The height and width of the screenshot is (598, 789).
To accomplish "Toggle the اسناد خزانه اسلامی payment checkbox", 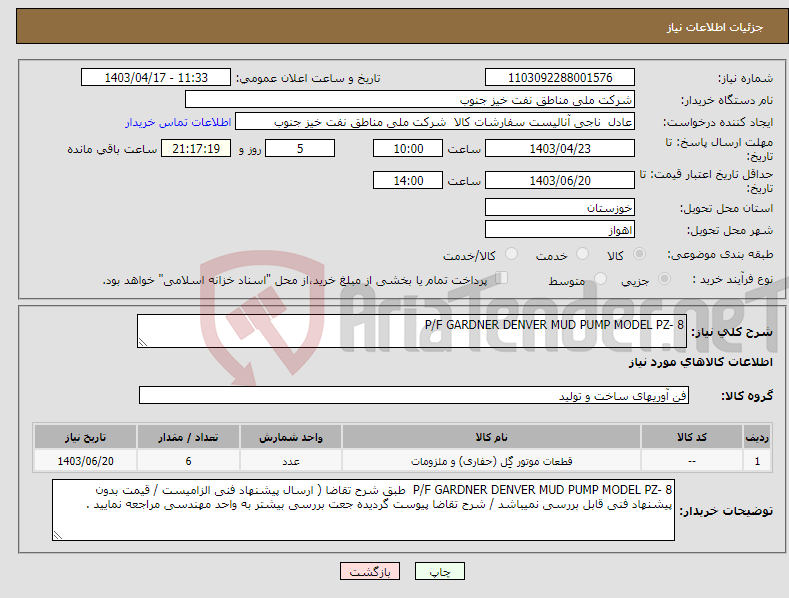I will (502, 278).
